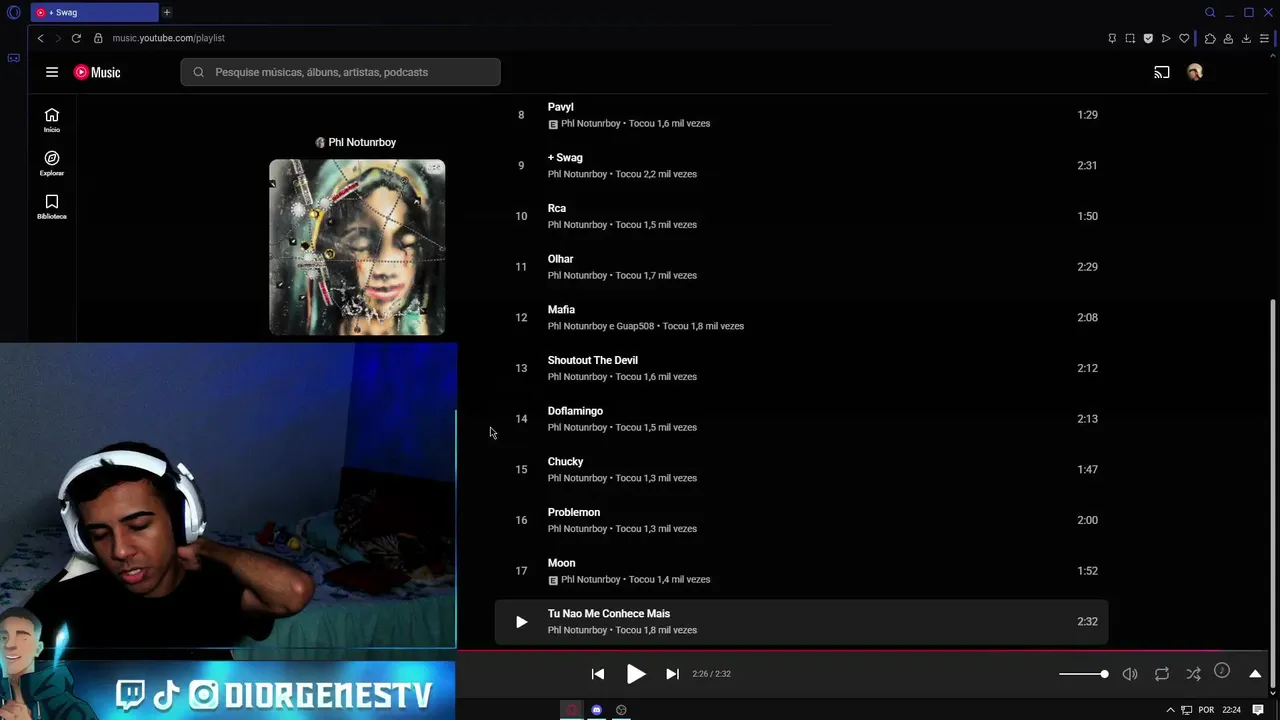The width and height of the screenshot is (1280, 720).
Task: Toggle the repeat mode
Action: coord(1162,674)
